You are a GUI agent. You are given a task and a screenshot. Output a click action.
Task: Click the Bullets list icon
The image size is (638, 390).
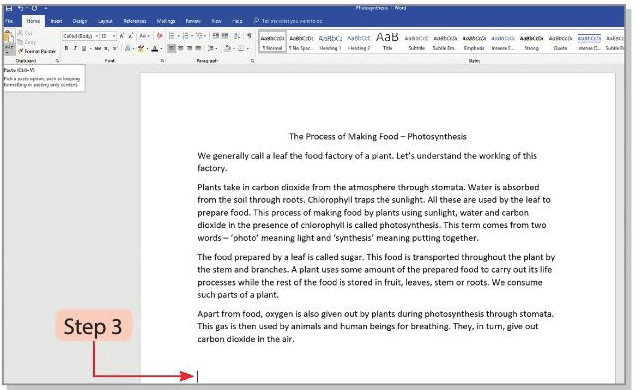pyautogui.click(x=171, y=36)
